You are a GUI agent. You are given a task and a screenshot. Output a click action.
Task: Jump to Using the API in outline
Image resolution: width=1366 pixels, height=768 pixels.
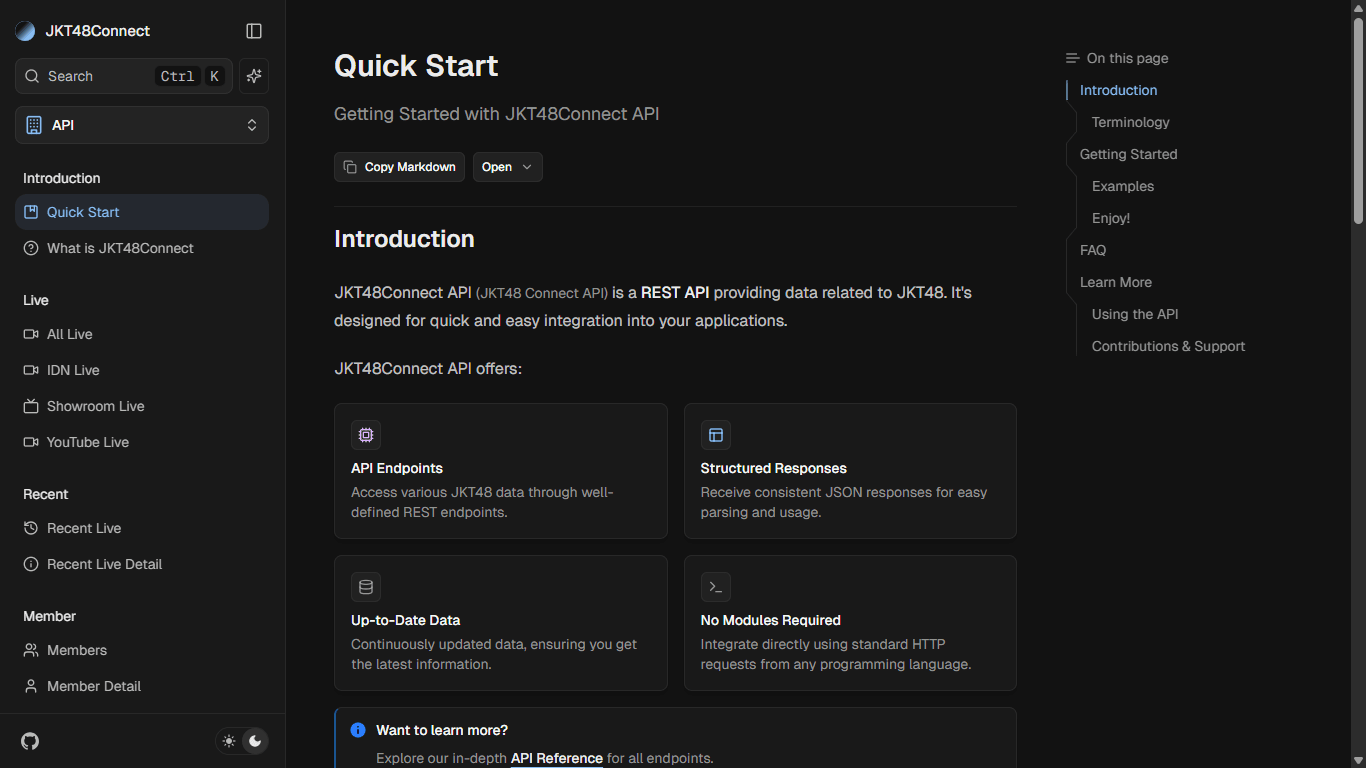pos(1135,314)
